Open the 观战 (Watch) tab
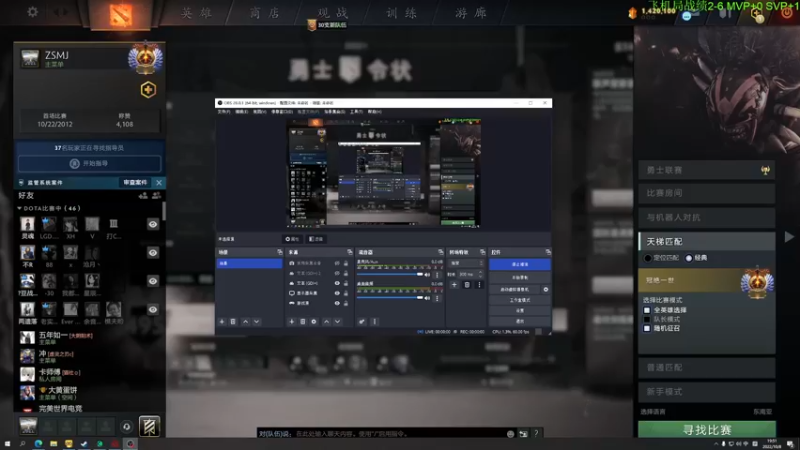The image size is (800, 450). 333,13
